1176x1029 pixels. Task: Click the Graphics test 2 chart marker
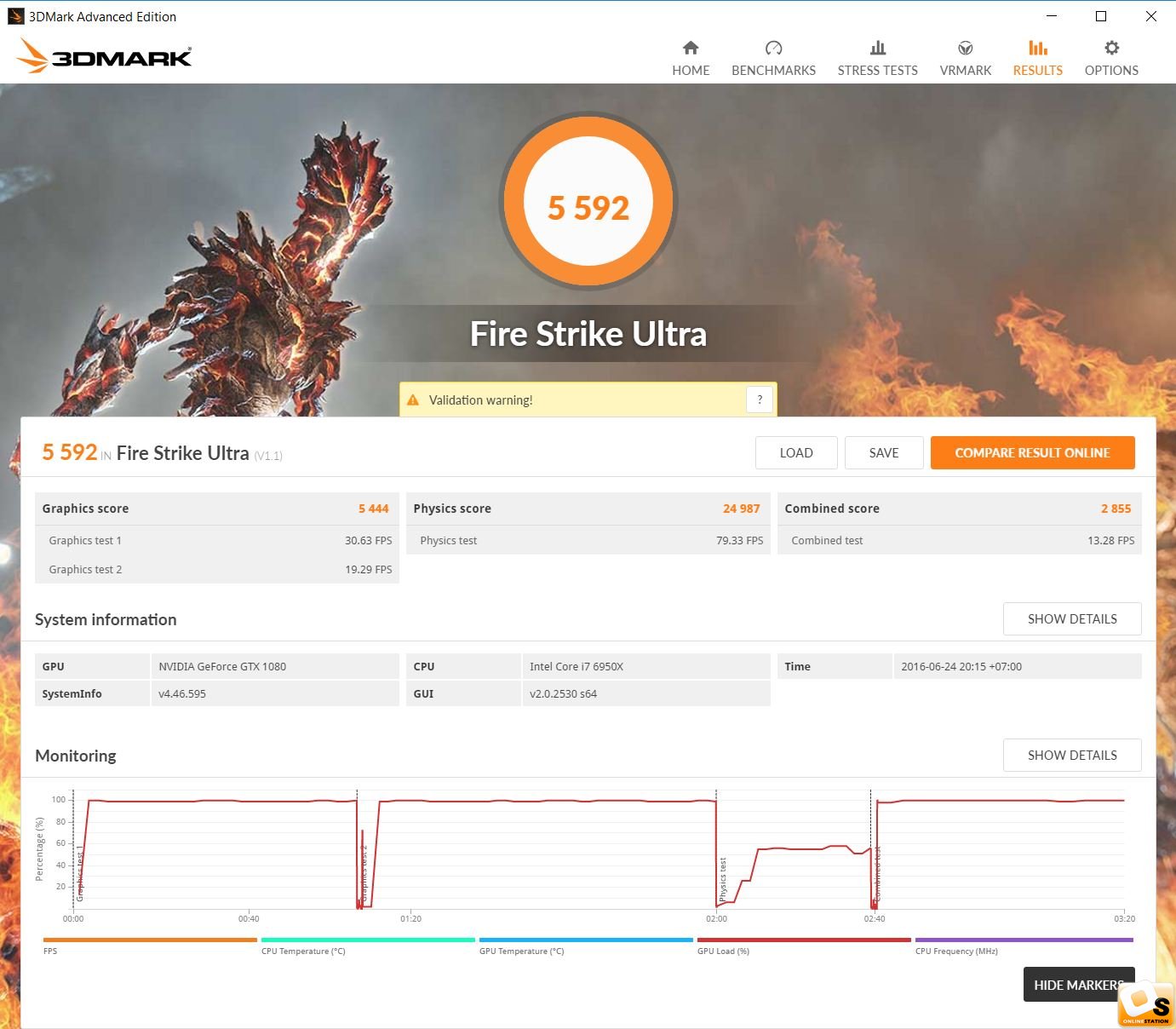click(364, 873)
